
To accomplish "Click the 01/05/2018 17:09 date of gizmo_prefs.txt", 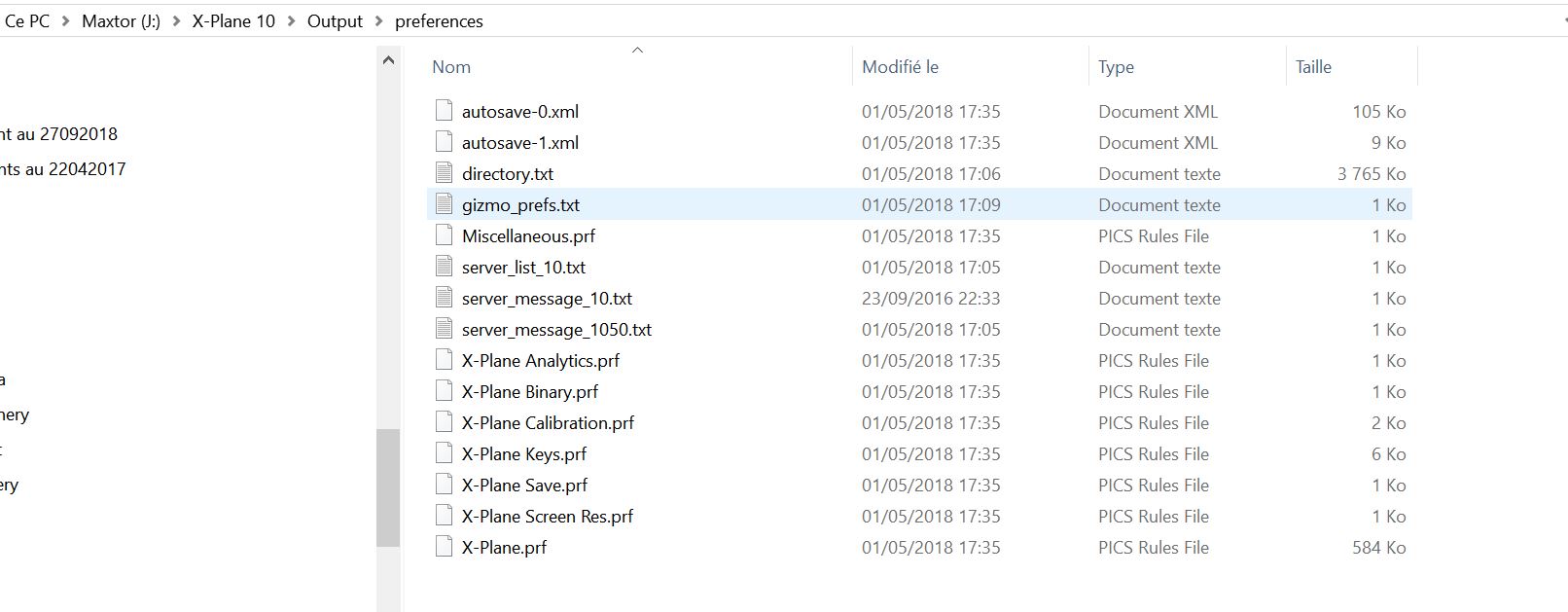I will pyautogui.click(x=931, y=205).
